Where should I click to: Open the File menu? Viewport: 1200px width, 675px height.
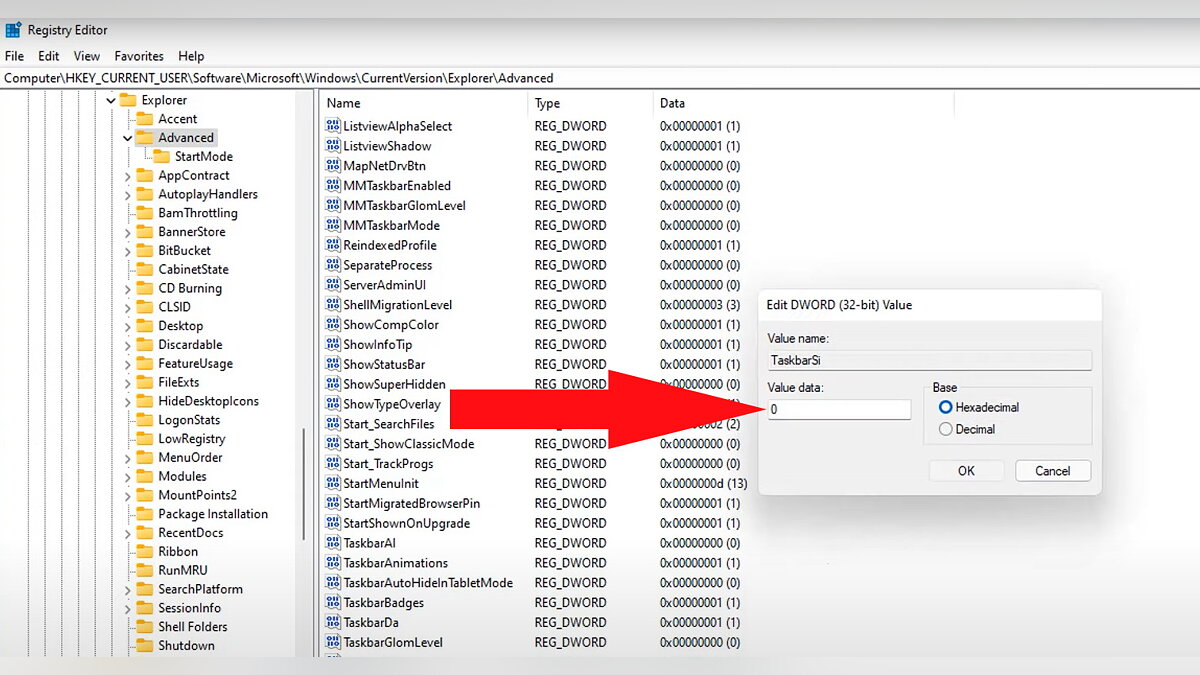click(14, 56)
